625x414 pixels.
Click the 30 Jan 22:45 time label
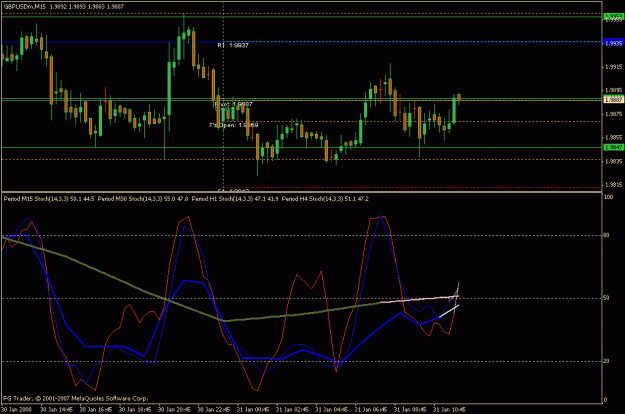(214, 409)
